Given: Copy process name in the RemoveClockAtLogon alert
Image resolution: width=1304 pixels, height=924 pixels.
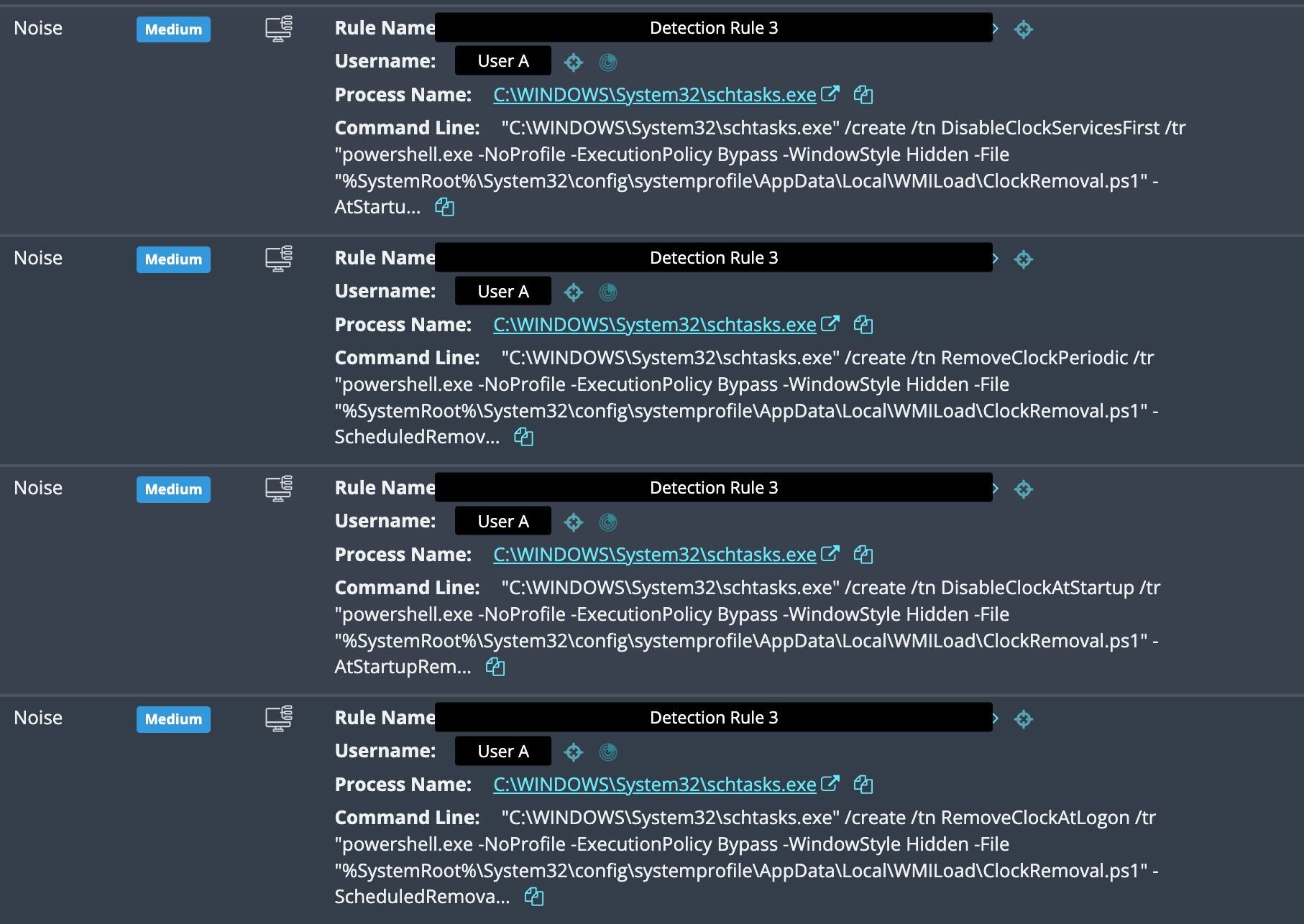Looking at the screenshot, I should click(x=863, y=785).
